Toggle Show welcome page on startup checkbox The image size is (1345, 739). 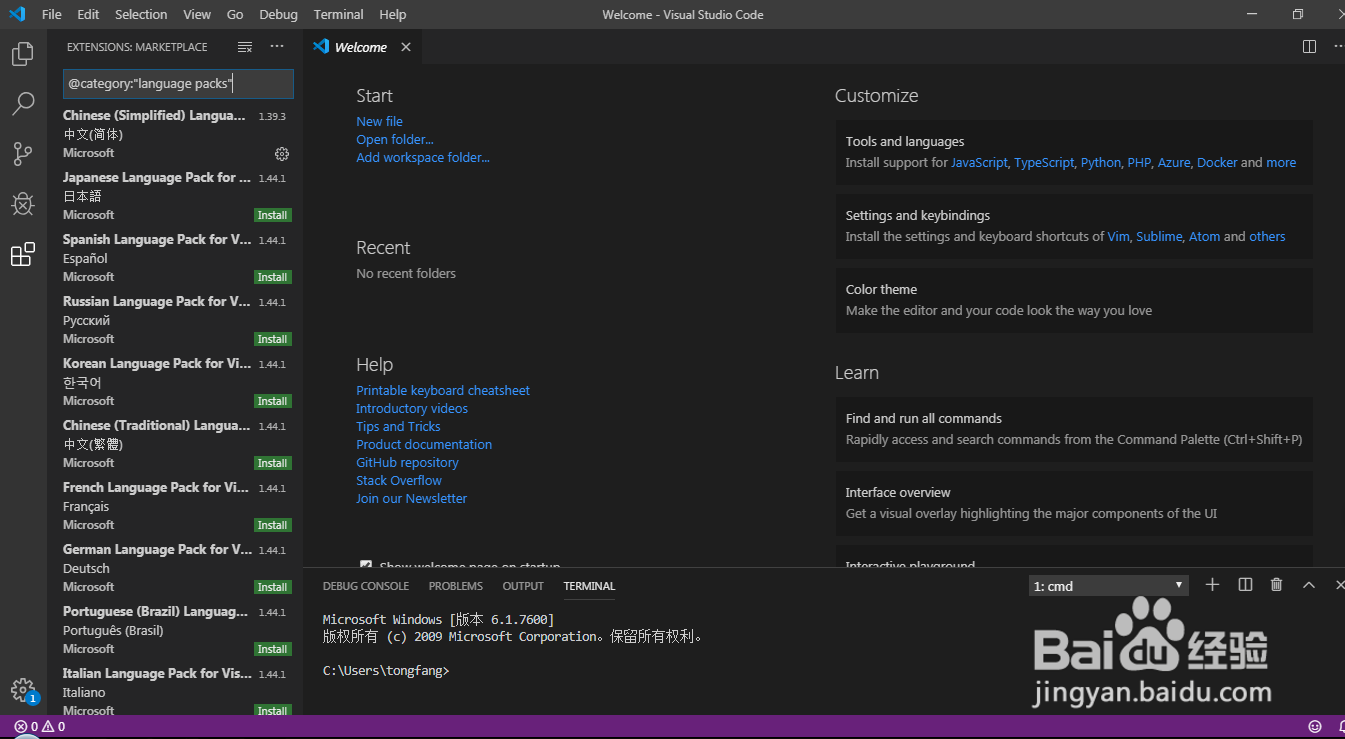coord(366,565)
